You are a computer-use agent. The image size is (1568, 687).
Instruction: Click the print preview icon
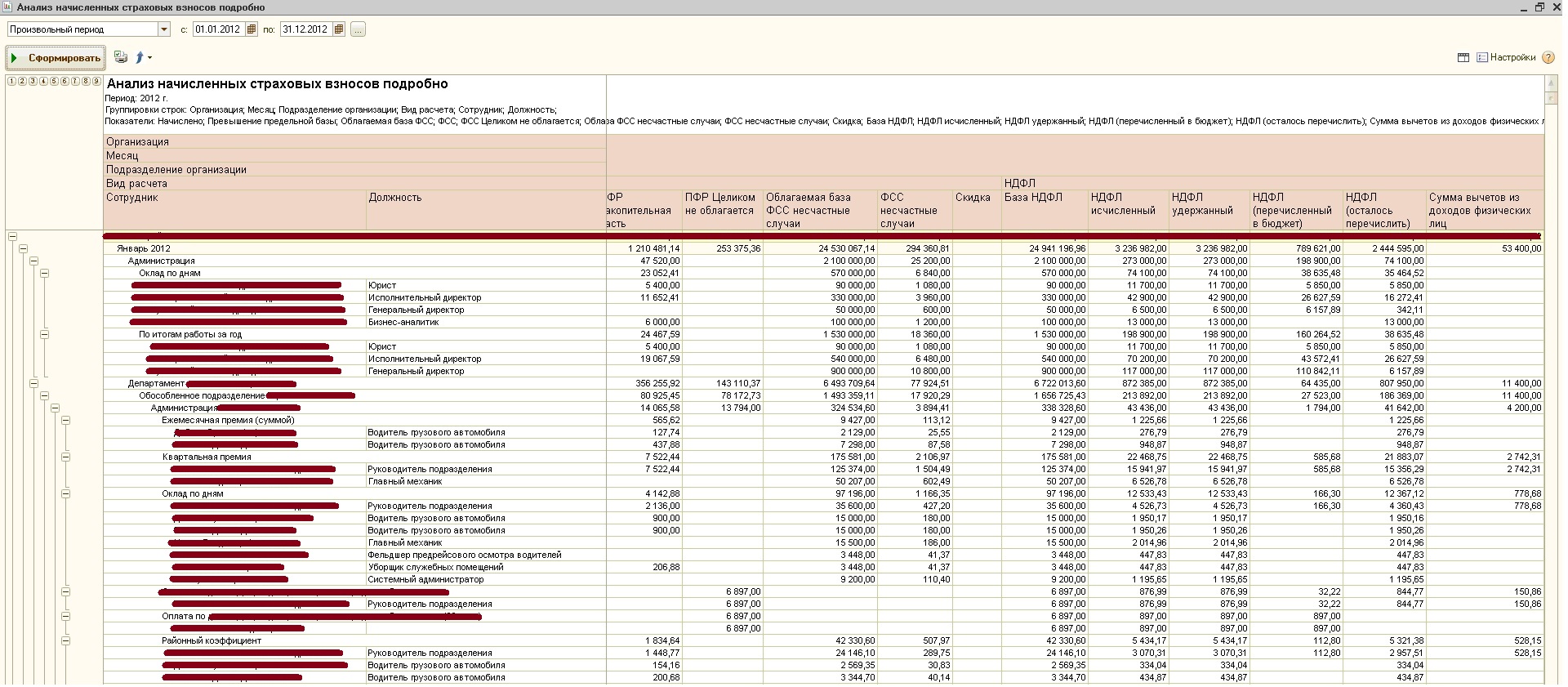tap(121, 57)
